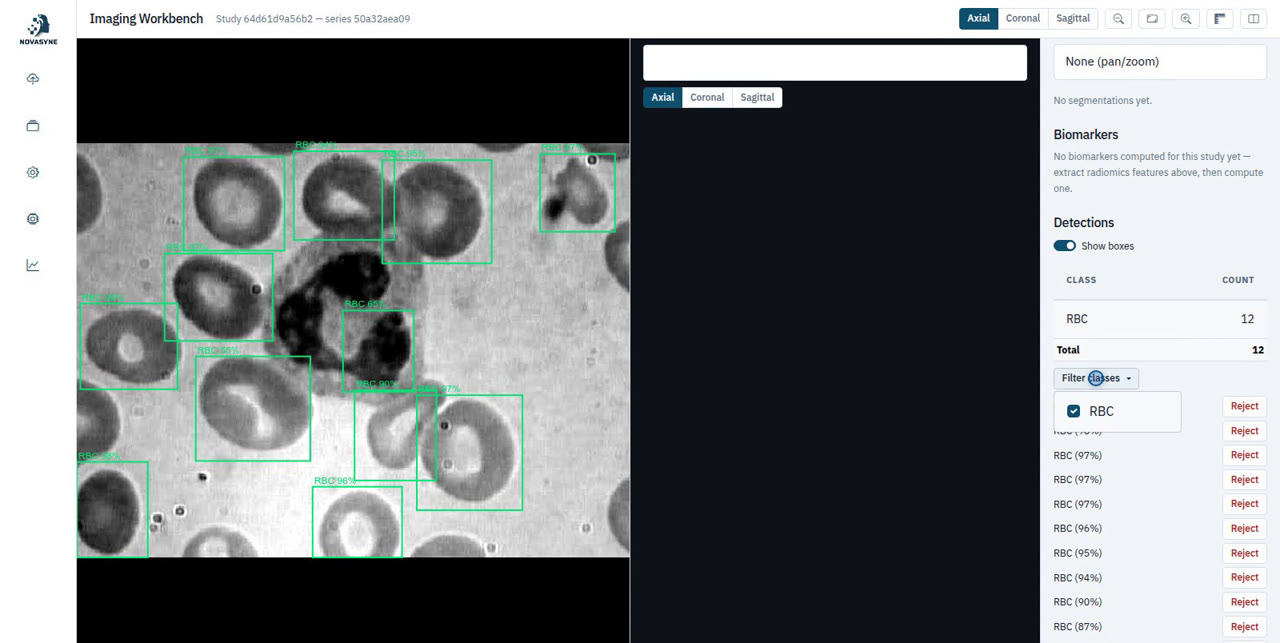Image resolution: width=1280 pixels, height=643 pixels.
Task: Zoom out with the magnifier minus icon
Action: tap(1119, 19)
